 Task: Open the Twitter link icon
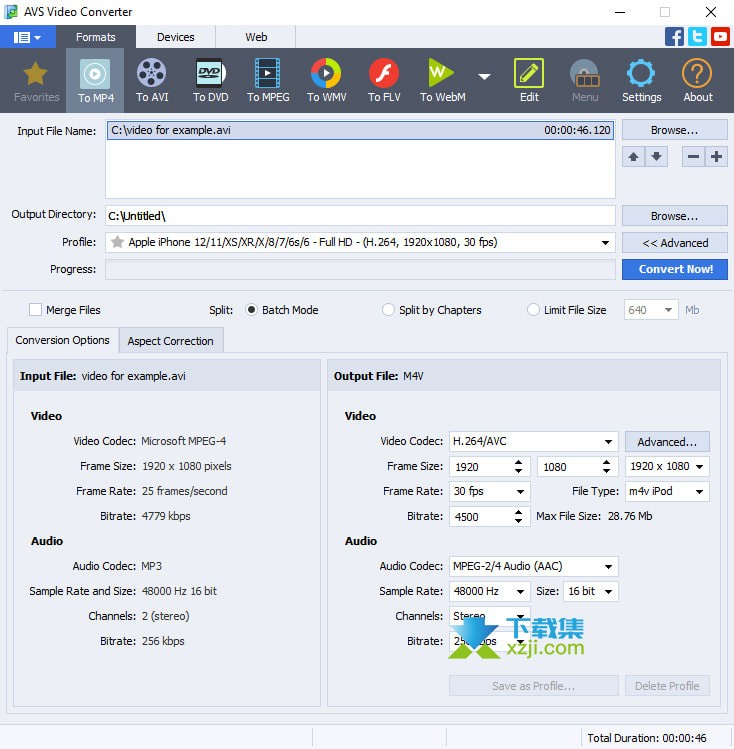[697, 37]
